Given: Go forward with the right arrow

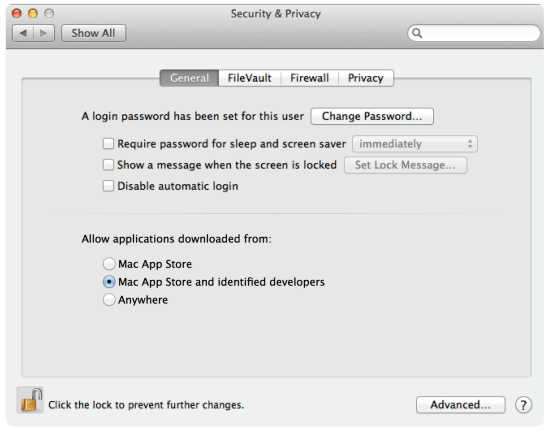Looking at the screenshot, I should [x=44, y=33].
